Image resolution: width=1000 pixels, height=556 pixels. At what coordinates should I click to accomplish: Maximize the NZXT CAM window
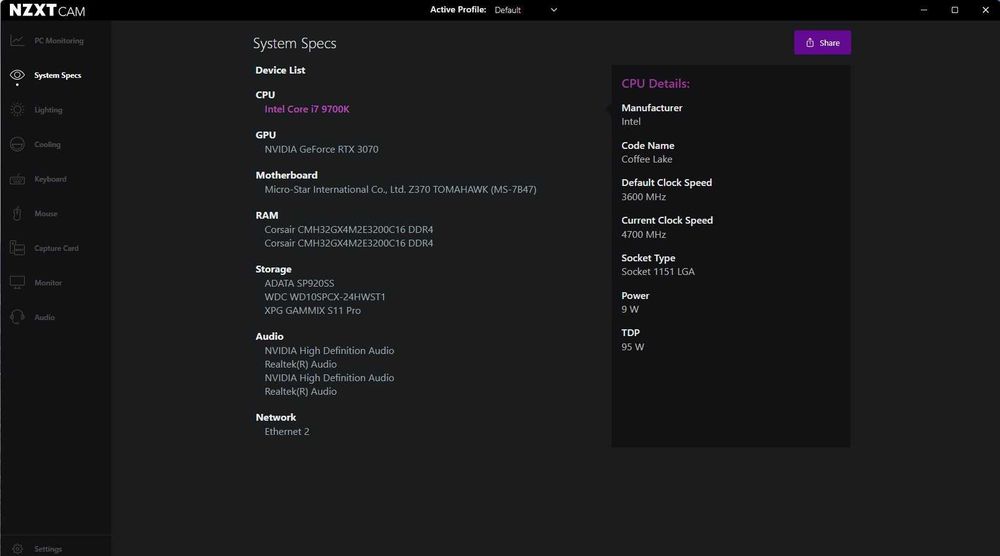pos(955,10)
